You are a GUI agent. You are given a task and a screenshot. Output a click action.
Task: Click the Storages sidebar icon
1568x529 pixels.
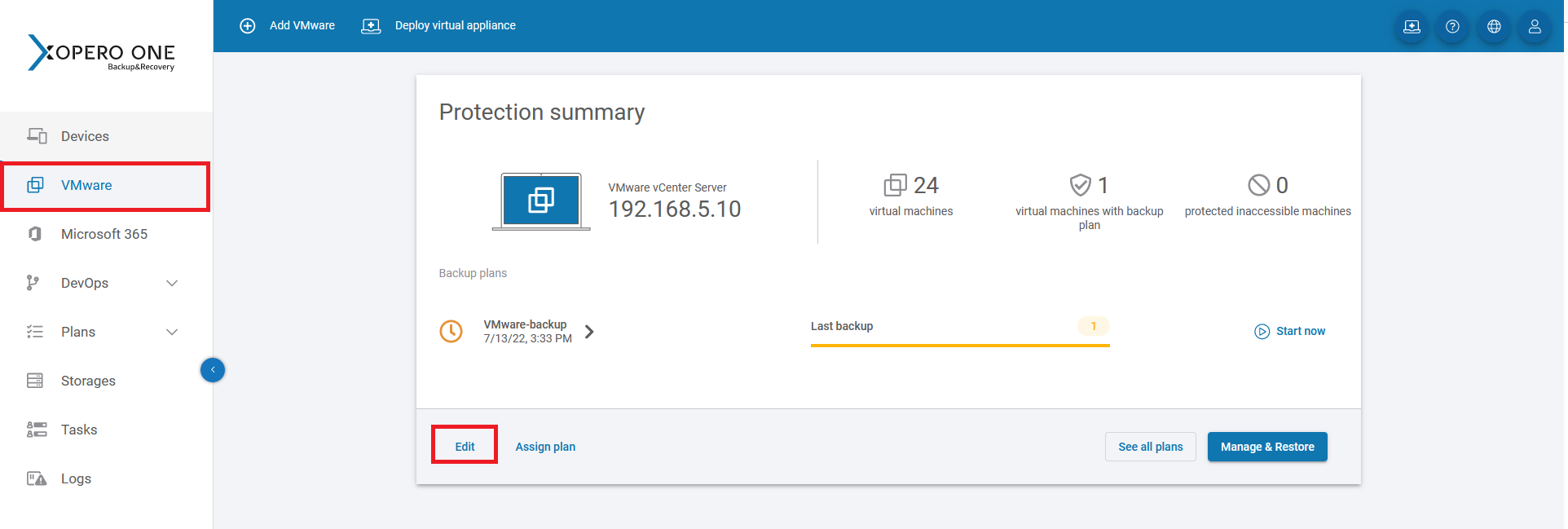pyautogui.click(x=35, y=381)
